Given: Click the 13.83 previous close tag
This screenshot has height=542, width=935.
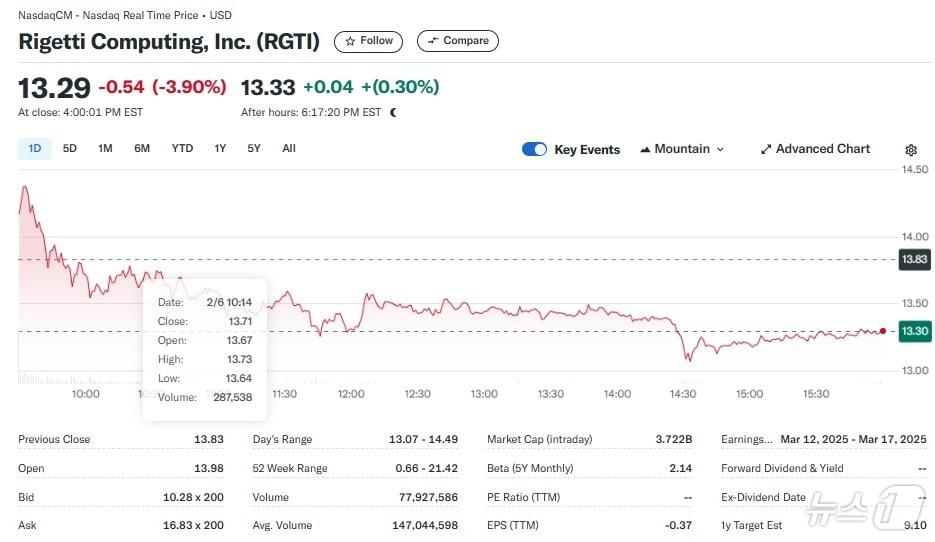Looking at the screenshot, I should coord(914,259).
